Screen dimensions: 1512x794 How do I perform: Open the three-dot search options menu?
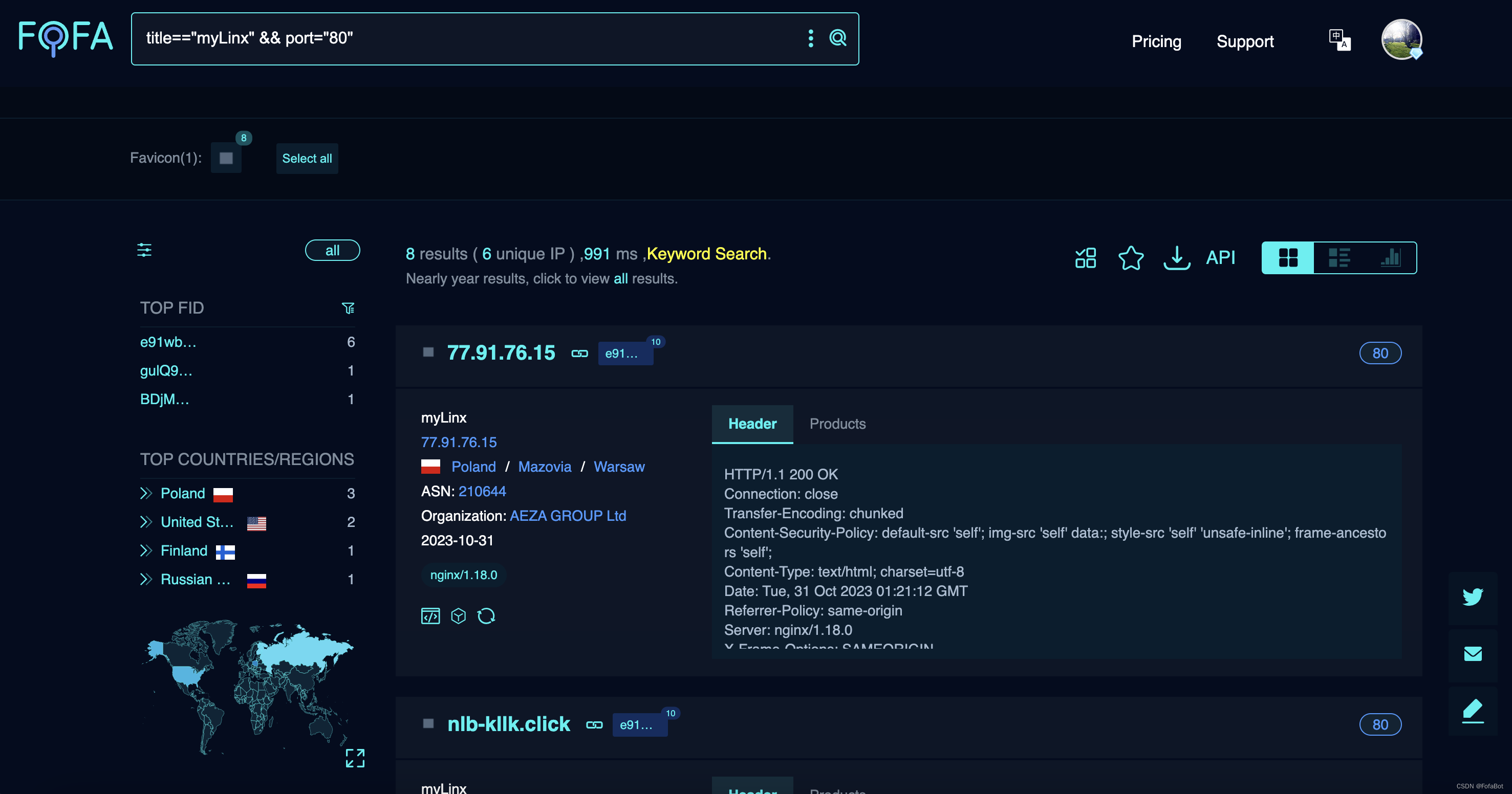coord(811,38)
